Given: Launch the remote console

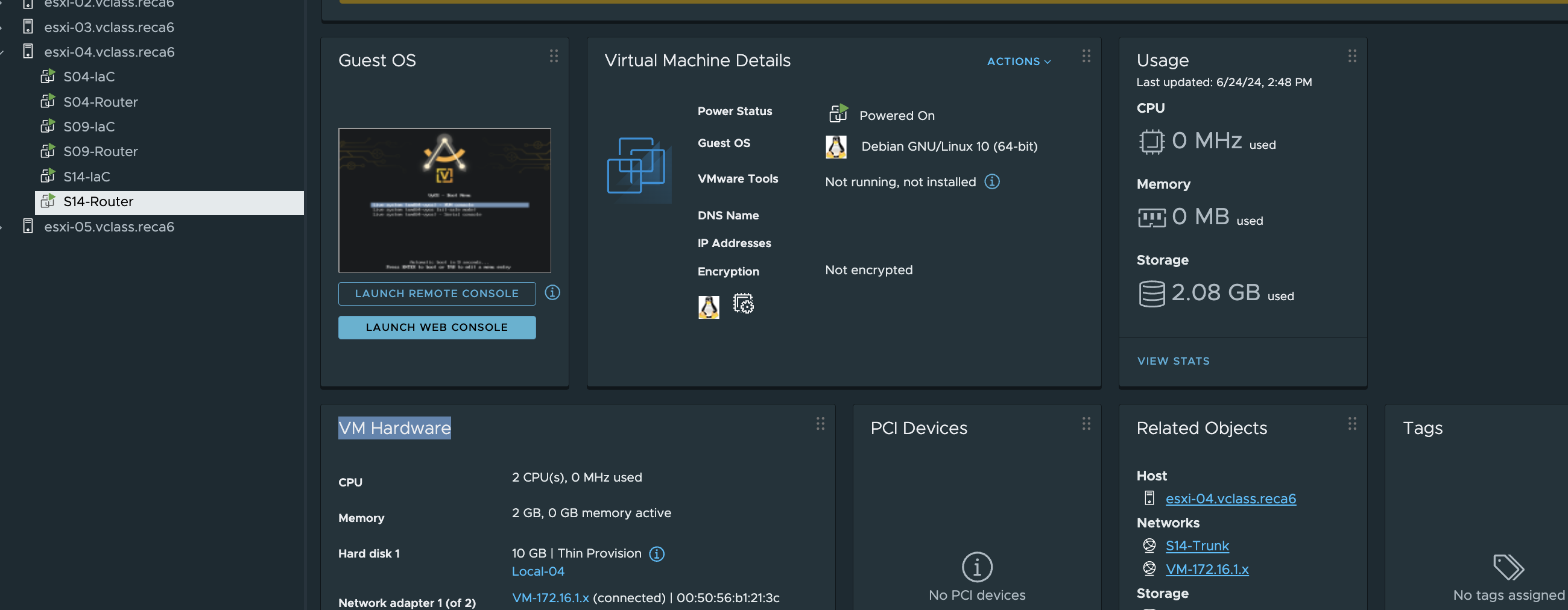Looking at the screenshot, I should [x=437, y=293].
